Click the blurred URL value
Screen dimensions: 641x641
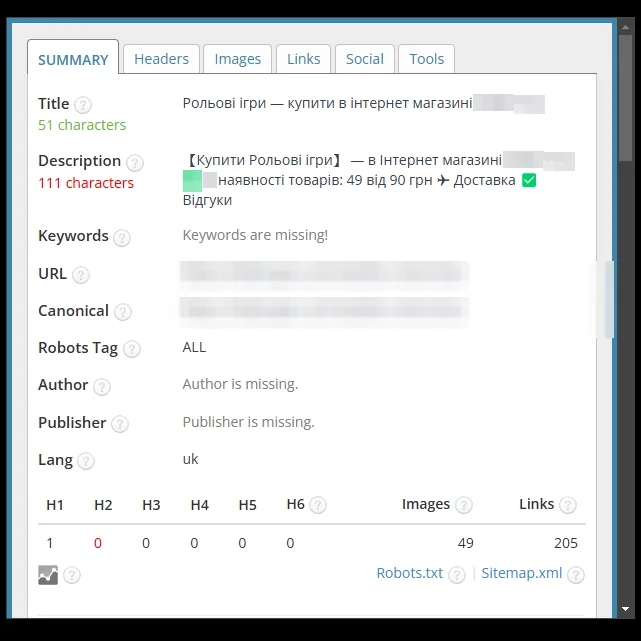tap(325, 275)
